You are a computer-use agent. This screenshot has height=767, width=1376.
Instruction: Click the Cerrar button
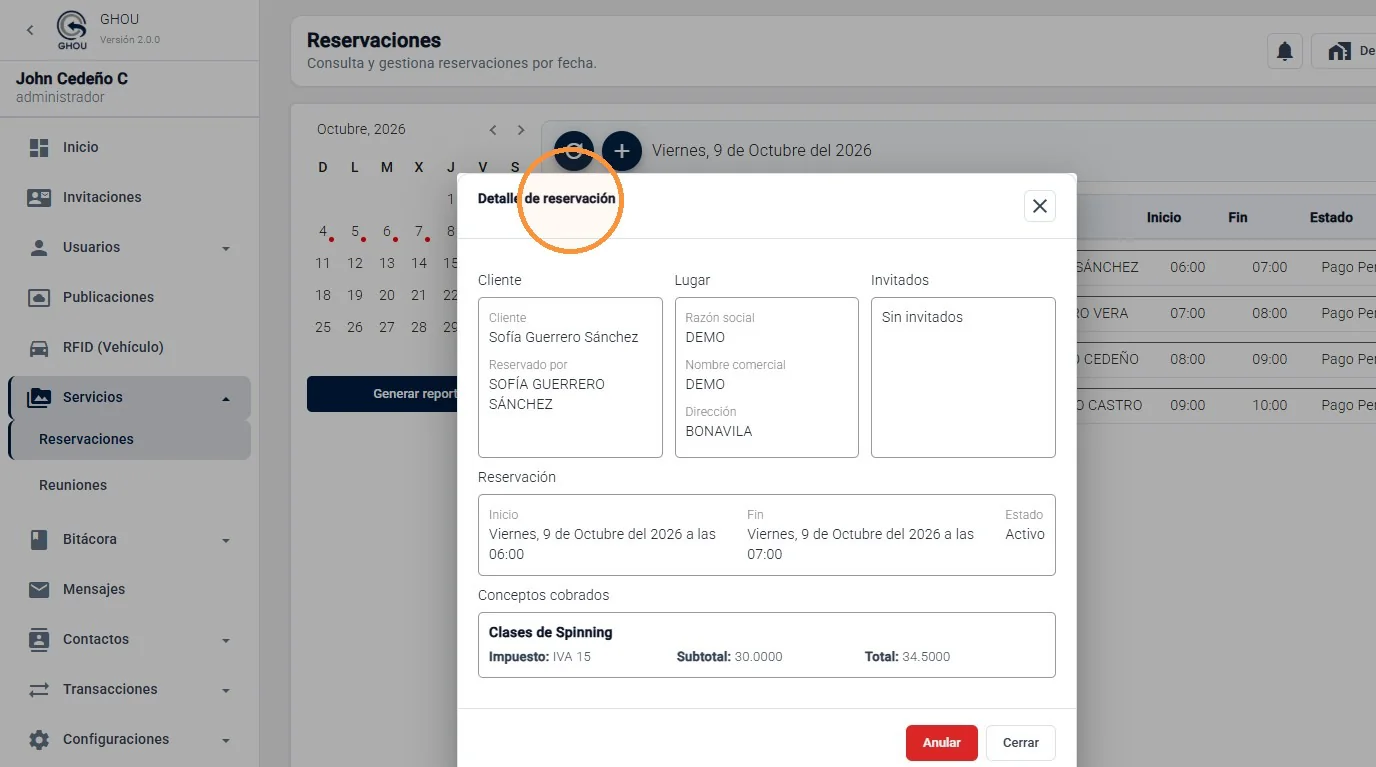pyautogui.click(x=1021, y=743)
